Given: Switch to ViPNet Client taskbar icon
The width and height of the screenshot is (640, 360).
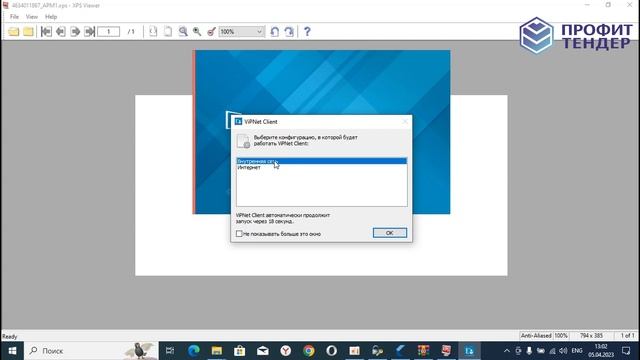Looking at the screenshot, I should 469,351.
